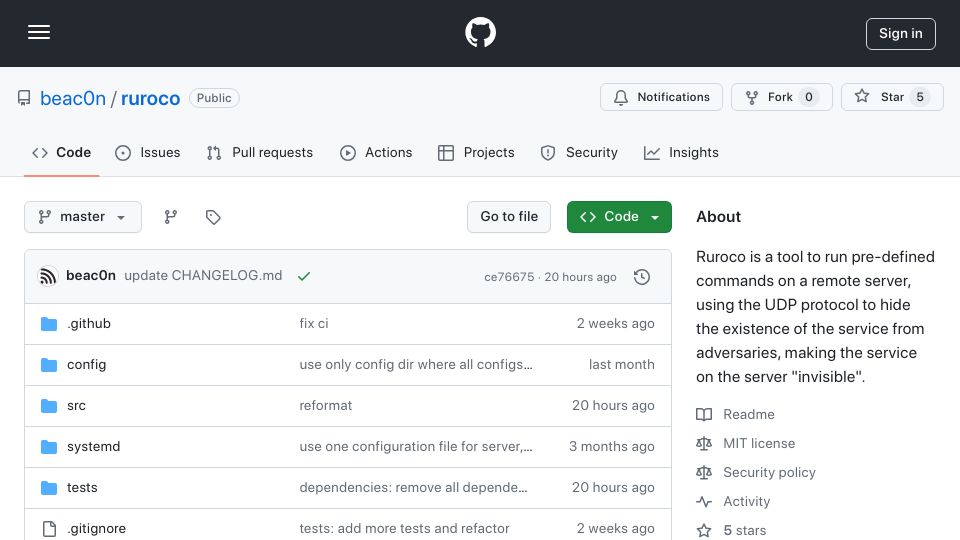Open the .gitignore file

(96, 528)
